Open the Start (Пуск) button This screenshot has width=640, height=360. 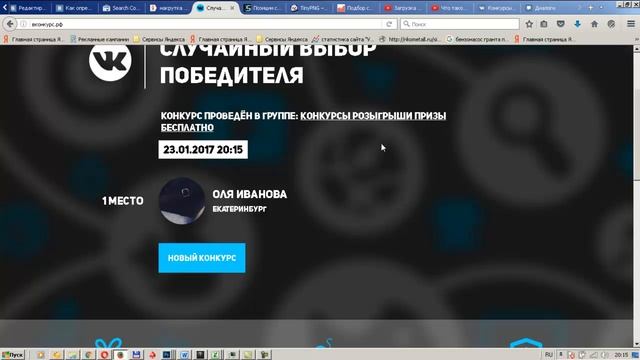coord(13,355)
